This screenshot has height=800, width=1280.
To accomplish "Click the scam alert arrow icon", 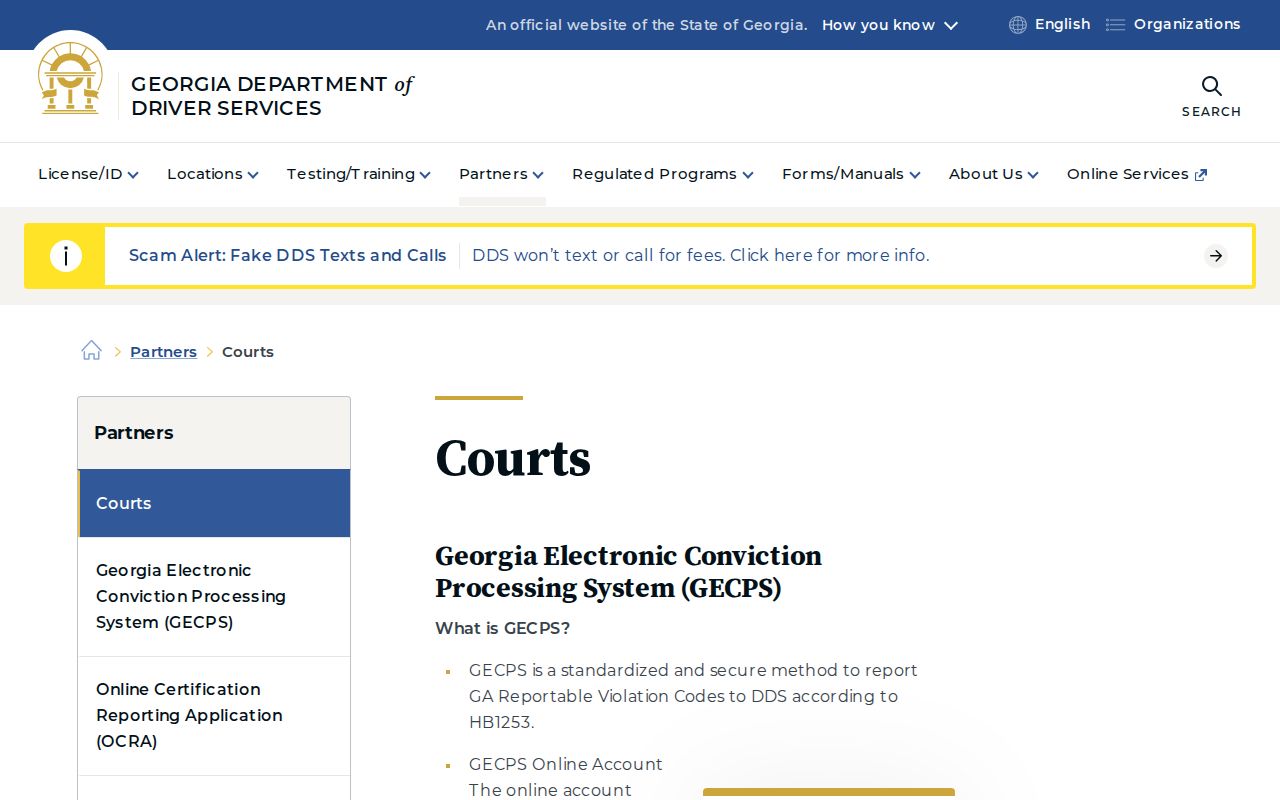I will [1216, 256].
